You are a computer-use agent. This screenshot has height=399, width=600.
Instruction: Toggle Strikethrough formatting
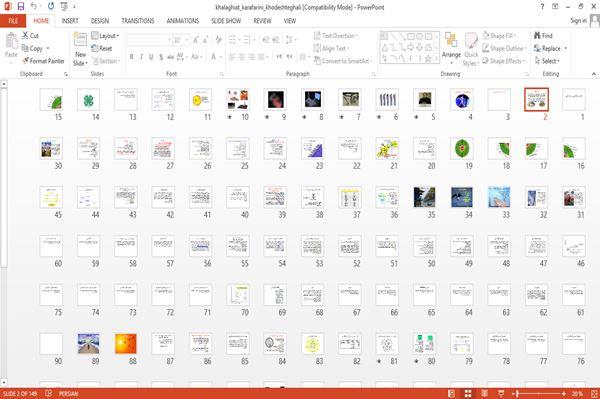pyautogui.click(x=170, y=57)
